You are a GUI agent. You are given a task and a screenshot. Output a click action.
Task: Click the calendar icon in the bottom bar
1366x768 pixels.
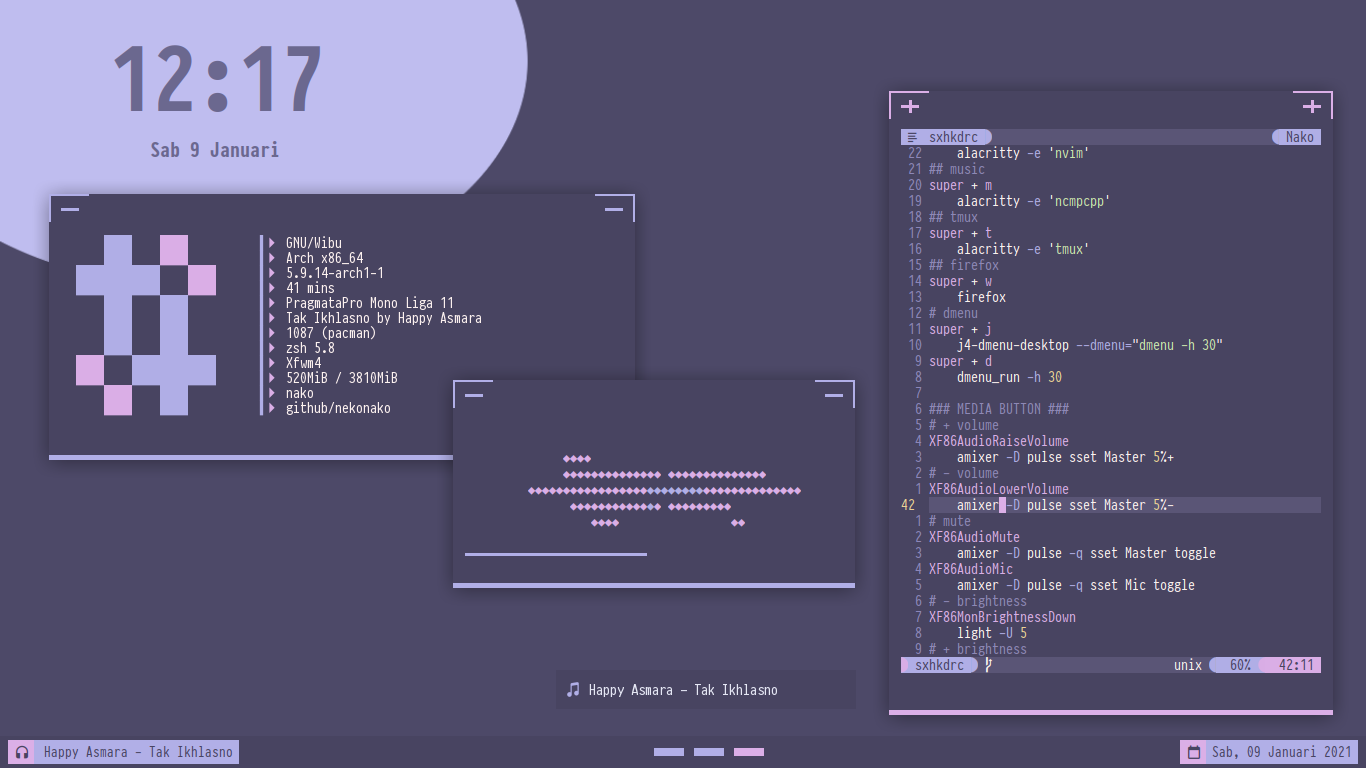pos(1194,752)
